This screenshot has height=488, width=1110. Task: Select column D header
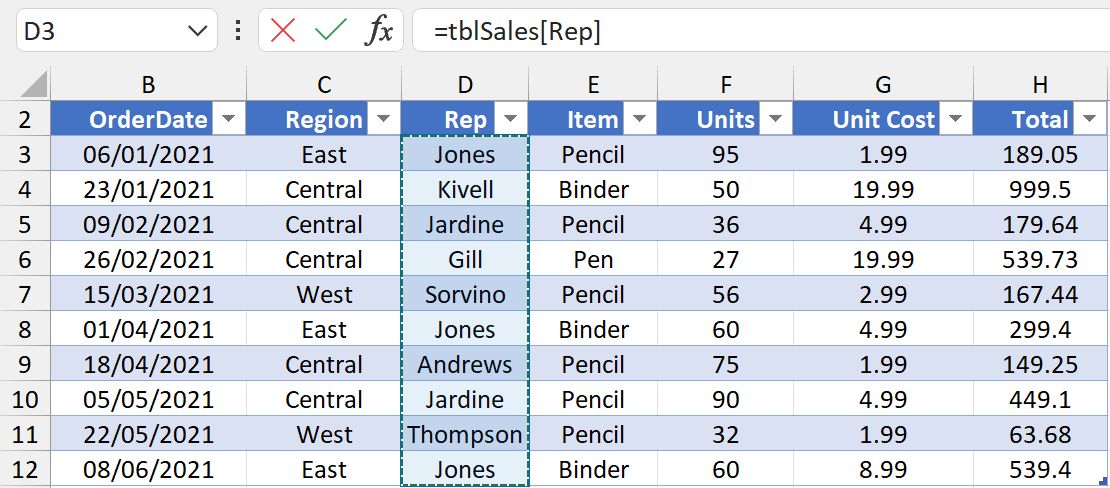465,85
